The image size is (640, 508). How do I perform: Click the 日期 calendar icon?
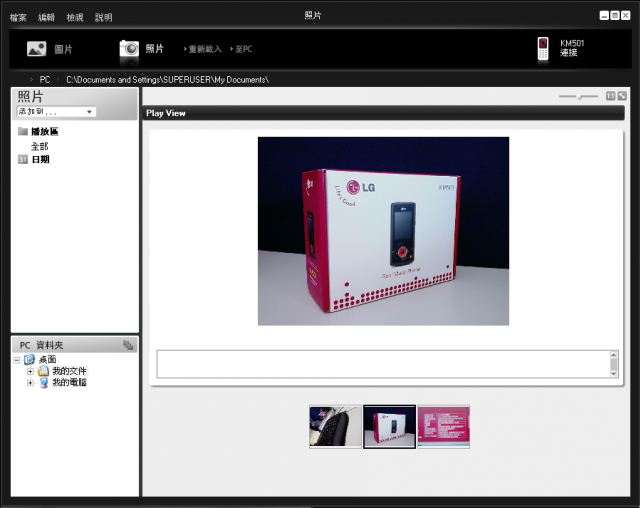[x=23, y=160]
